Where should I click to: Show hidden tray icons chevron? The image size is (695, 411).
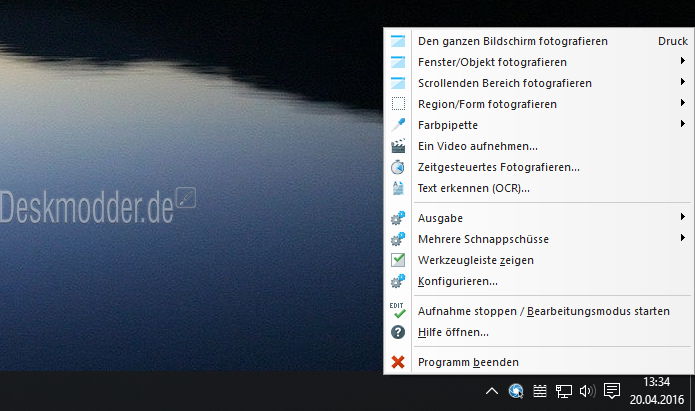click(x=492, y=391)
